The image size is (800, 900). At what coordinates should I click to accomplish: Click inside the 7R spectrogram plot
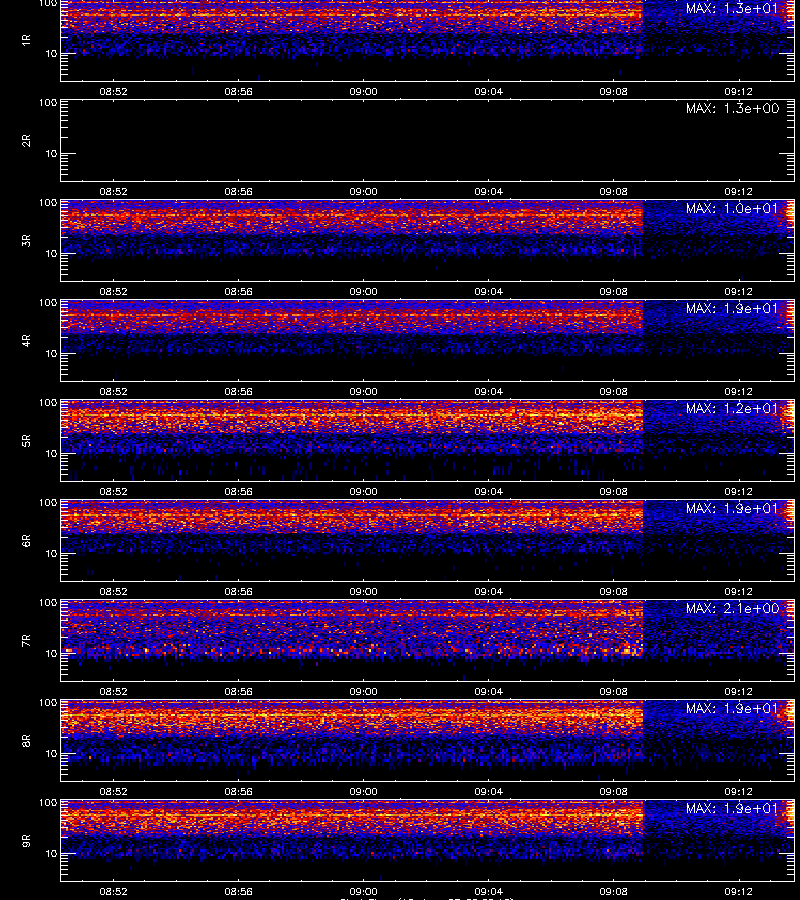tap(428, 641)
